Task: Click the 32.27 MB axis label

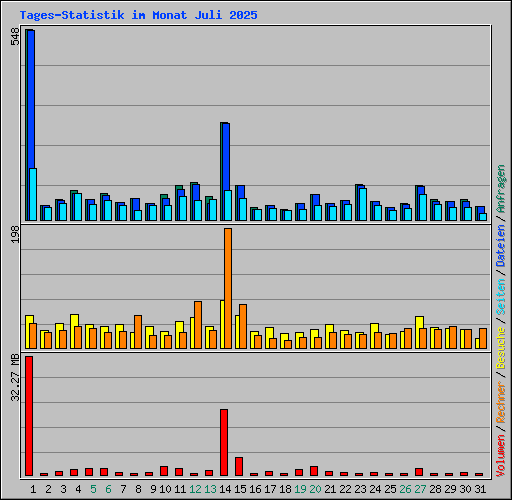Action: click(x=15, y=378)
